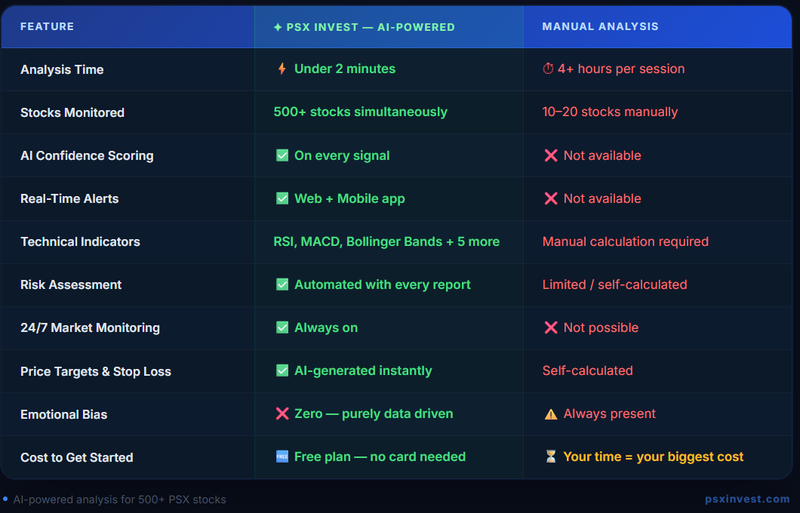Click the warning triangle beside Always present

pos(551,414)
